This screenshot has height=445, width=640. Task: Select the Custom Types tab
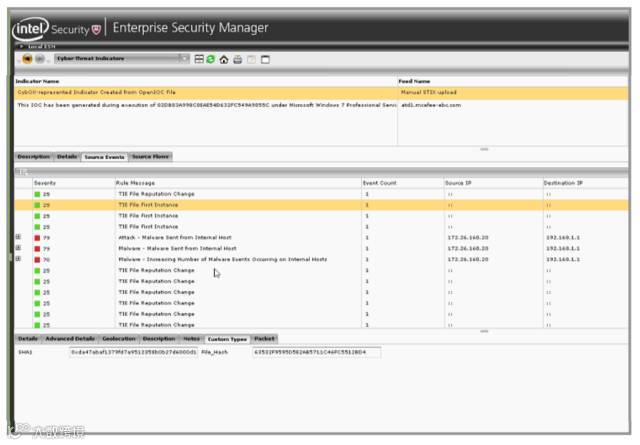click(227, 339)
